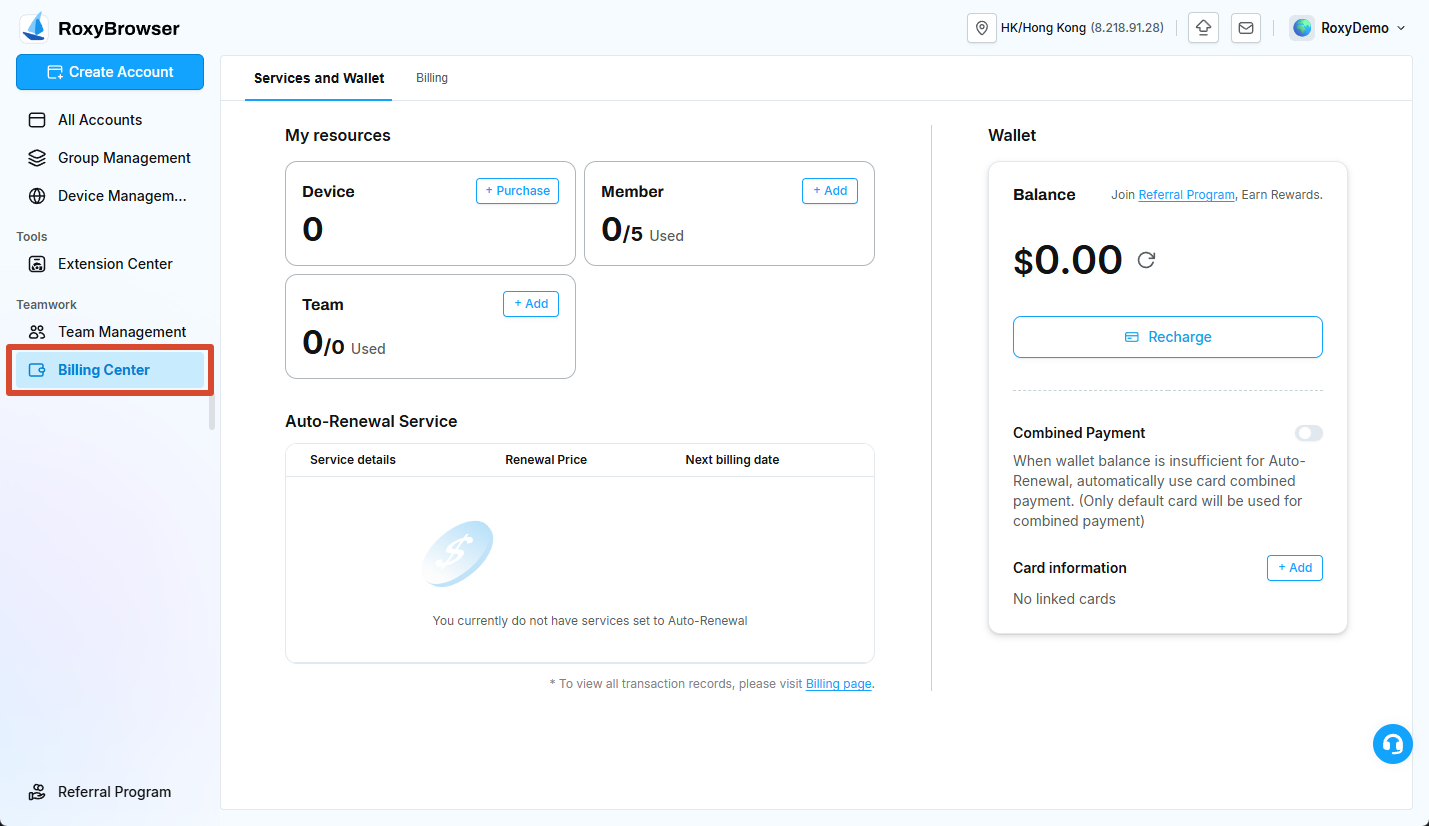Click the Renewal Price column header

coord(546,460)
